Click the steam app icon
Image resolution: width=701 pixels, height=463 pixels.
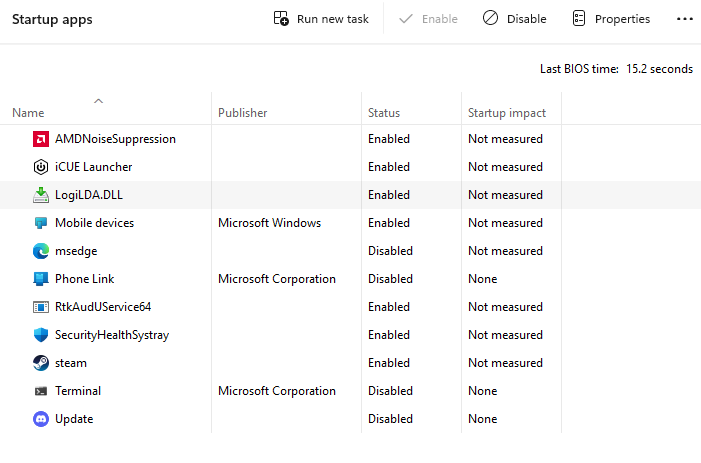point(41,363)
